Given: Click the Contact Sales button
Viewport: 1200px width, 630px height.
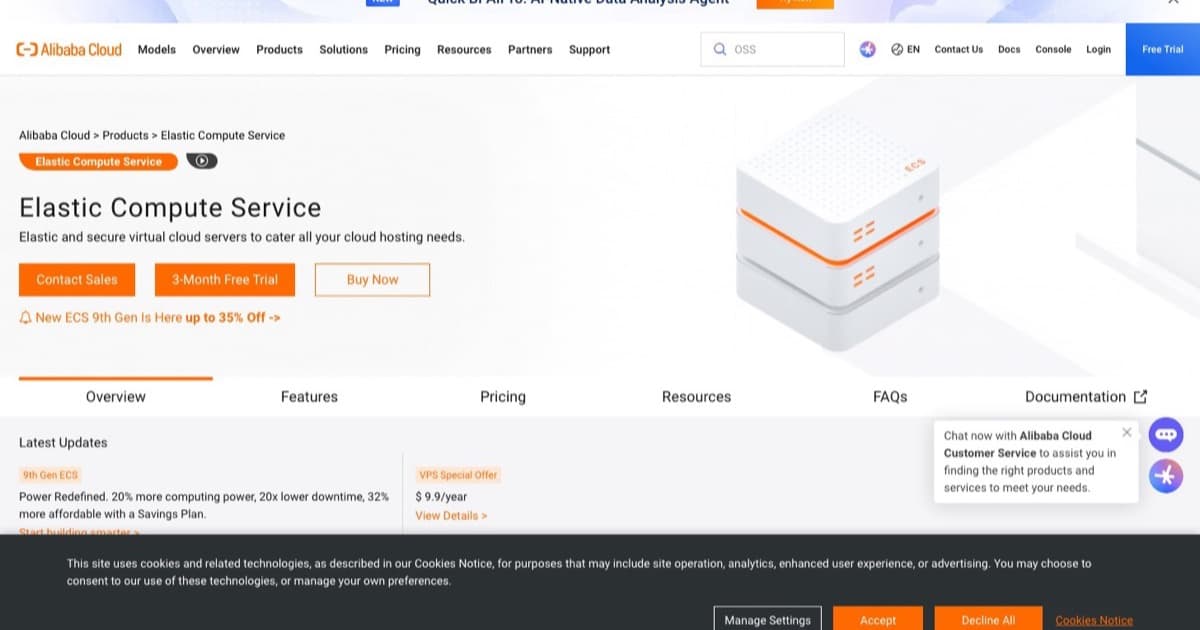Looking at the screenshot, I should coord(76,280).
